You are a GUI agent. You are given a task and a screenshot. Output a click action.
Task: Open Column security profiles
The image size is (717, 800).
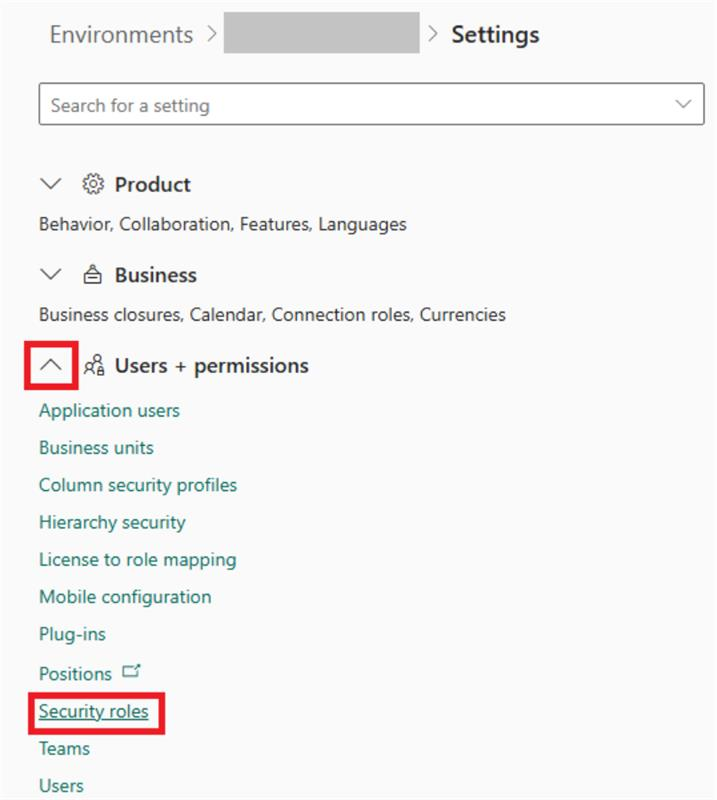138,485
